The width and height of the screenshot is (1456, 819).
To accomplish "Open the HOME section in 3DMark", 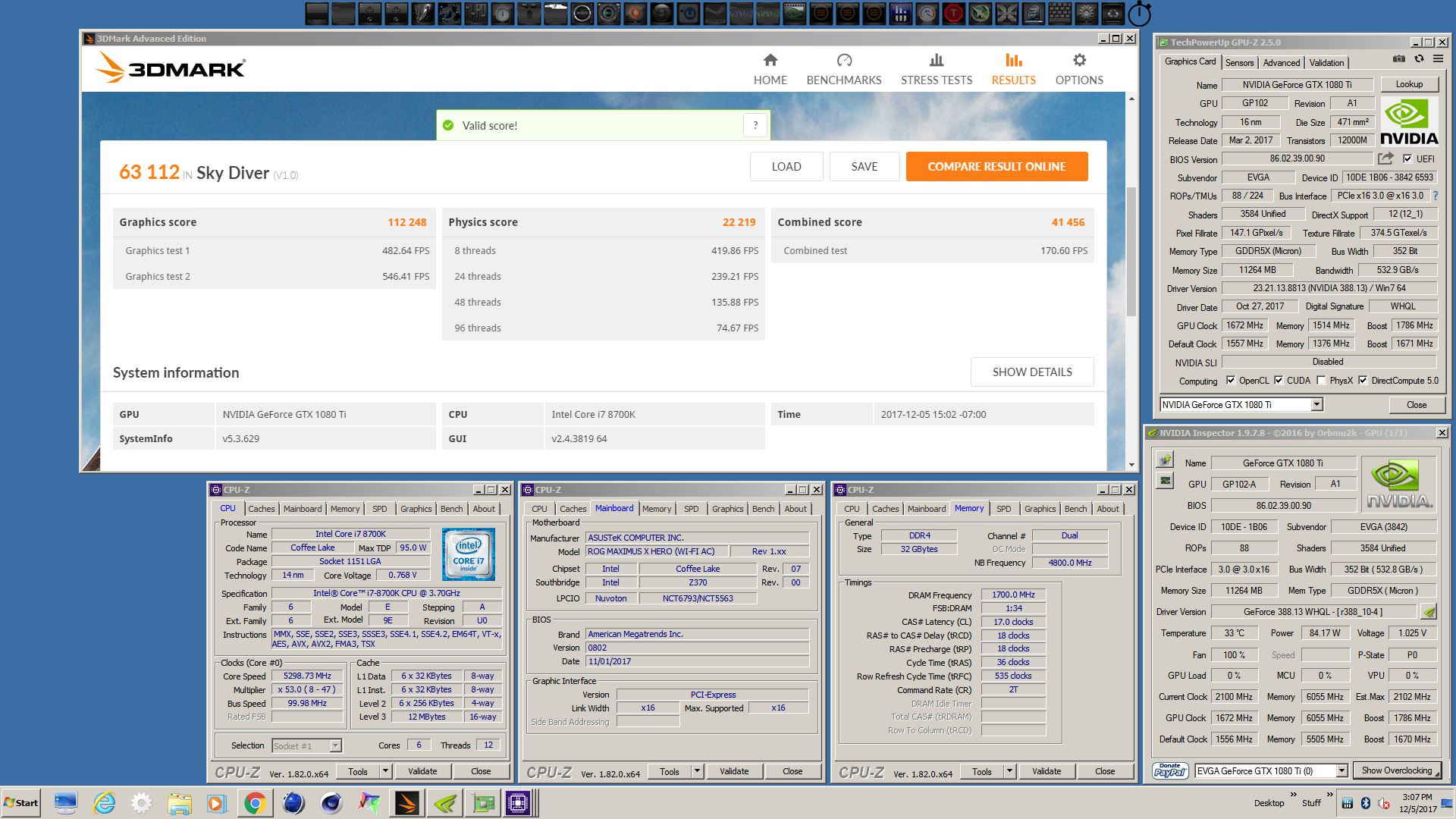I will coord(770,69).
